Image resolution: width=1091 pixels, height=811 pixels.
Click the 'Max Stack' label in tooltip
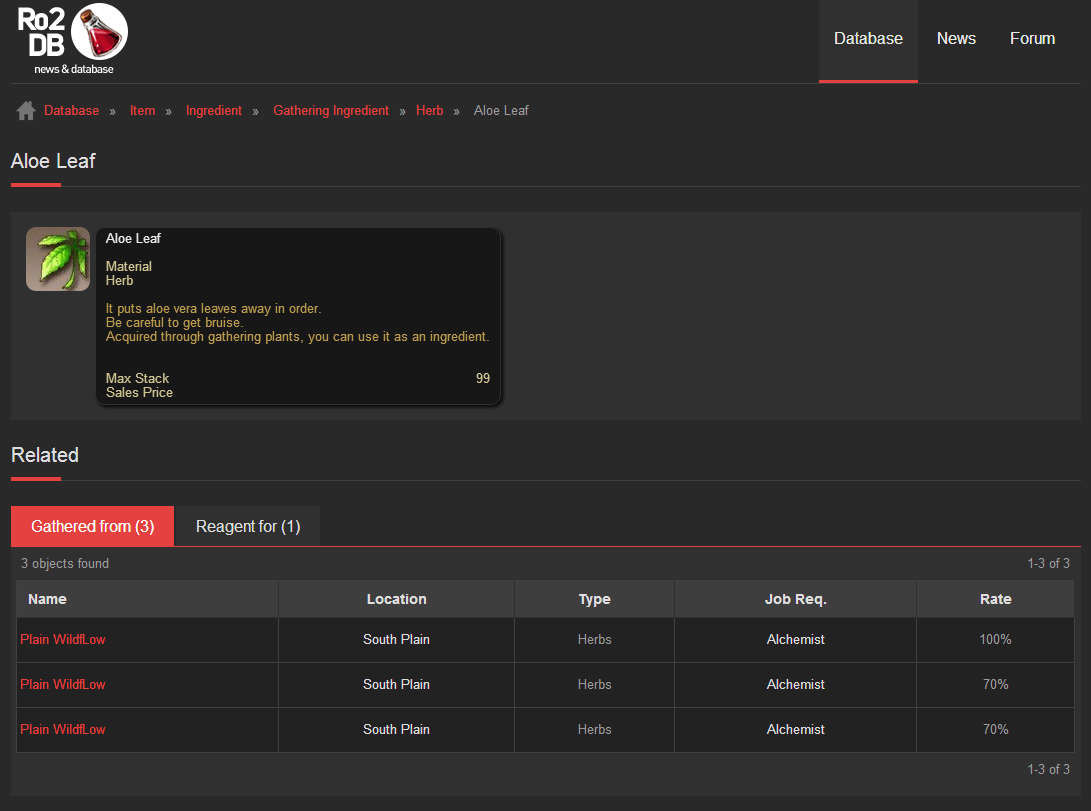[x=137, y=378]
